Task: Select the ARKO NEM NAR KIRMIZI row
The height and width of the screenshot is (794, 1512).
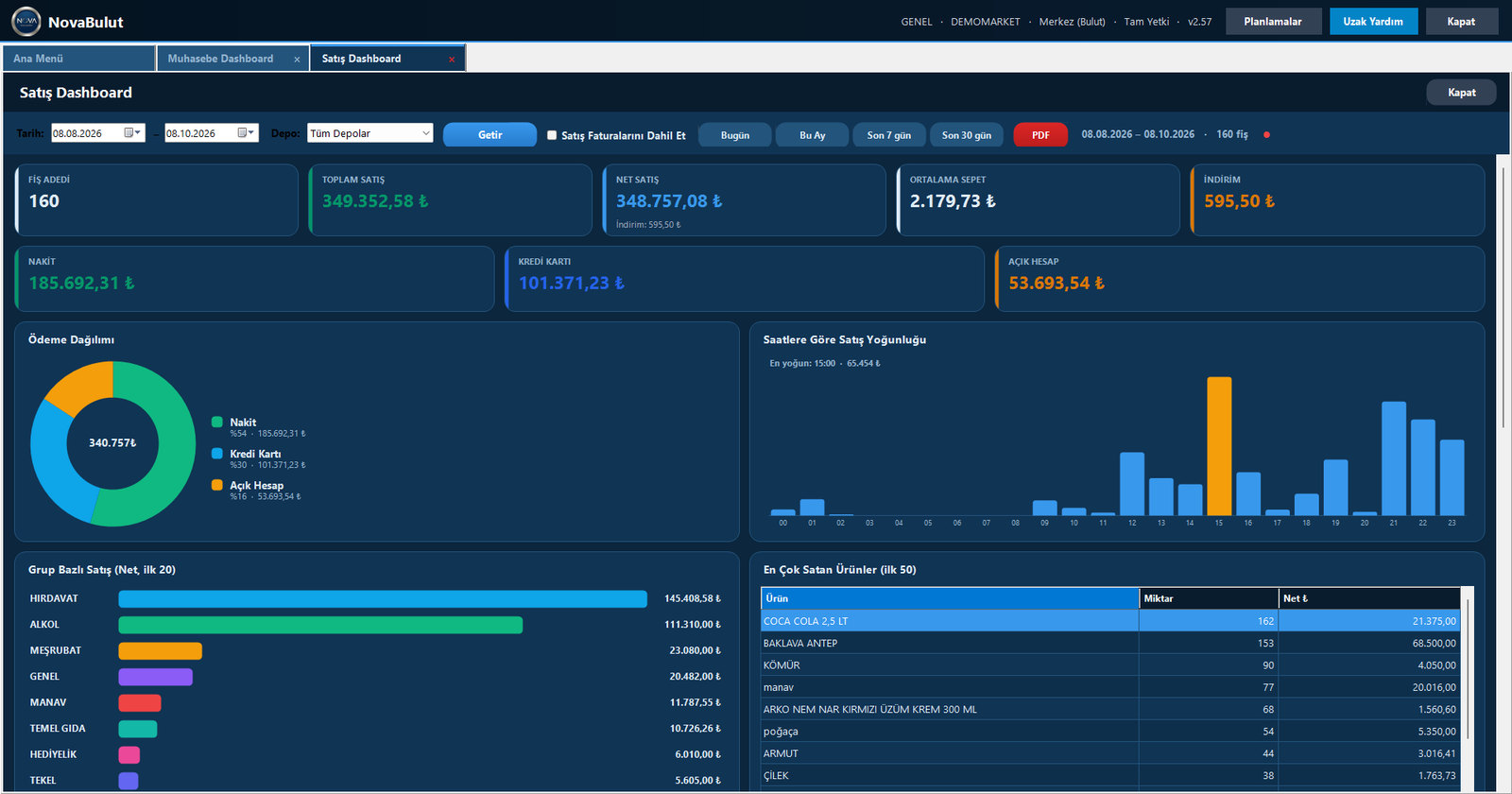Action: pos(1110,709)
